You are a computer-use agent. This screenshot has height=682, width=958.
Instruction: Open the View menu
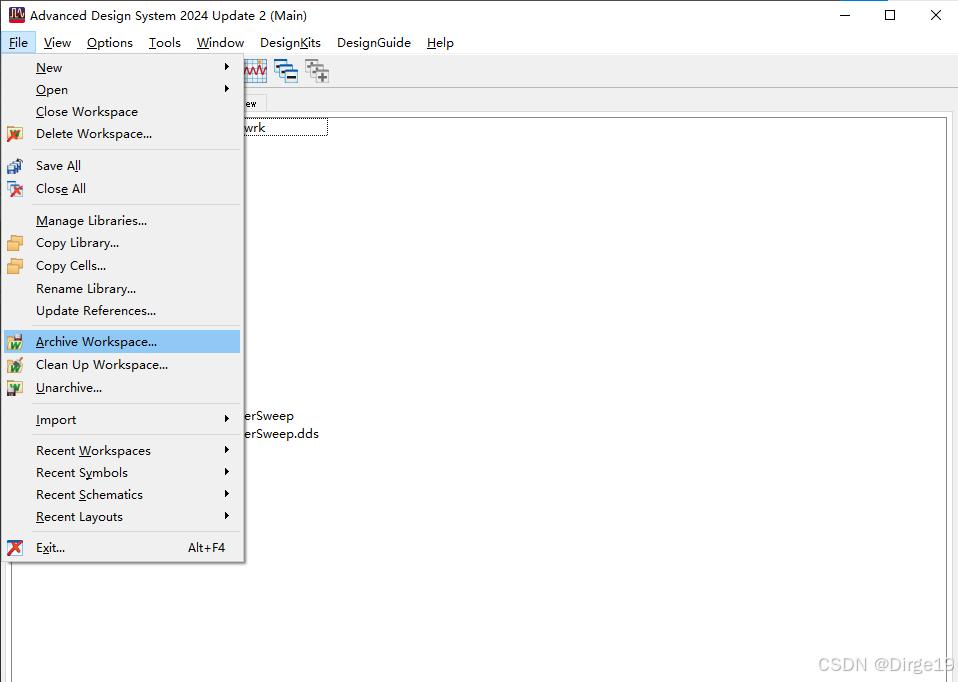57,43
